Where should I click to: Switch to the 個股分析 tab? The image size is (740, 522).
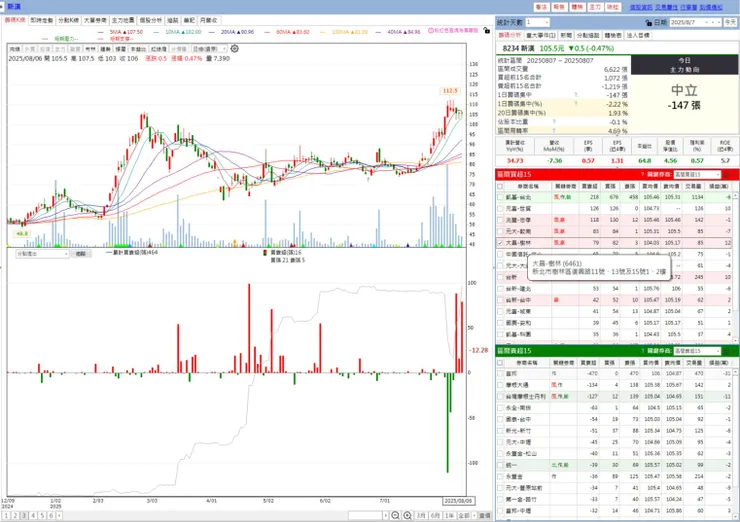(x=151, y=20)
